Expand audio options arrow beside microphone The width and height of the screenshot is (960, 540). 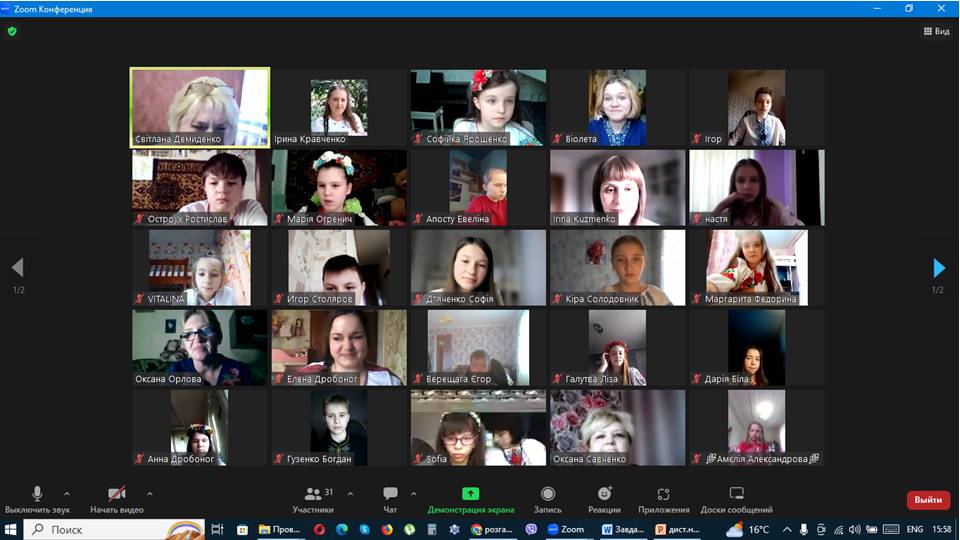coord(67,493)
